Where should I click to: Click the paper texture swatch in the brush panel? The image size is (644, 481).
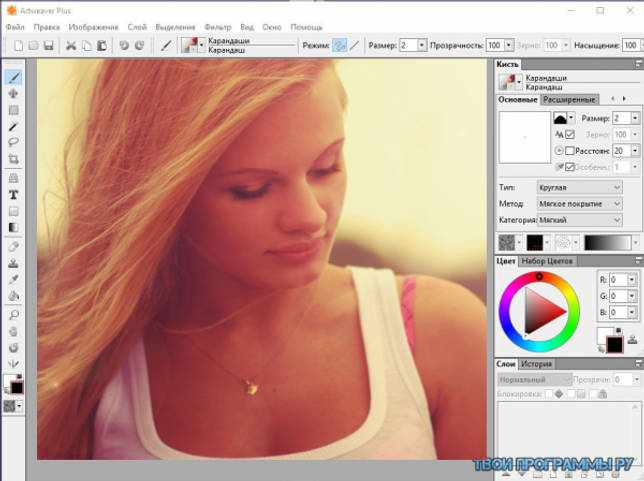pos(506,243)
